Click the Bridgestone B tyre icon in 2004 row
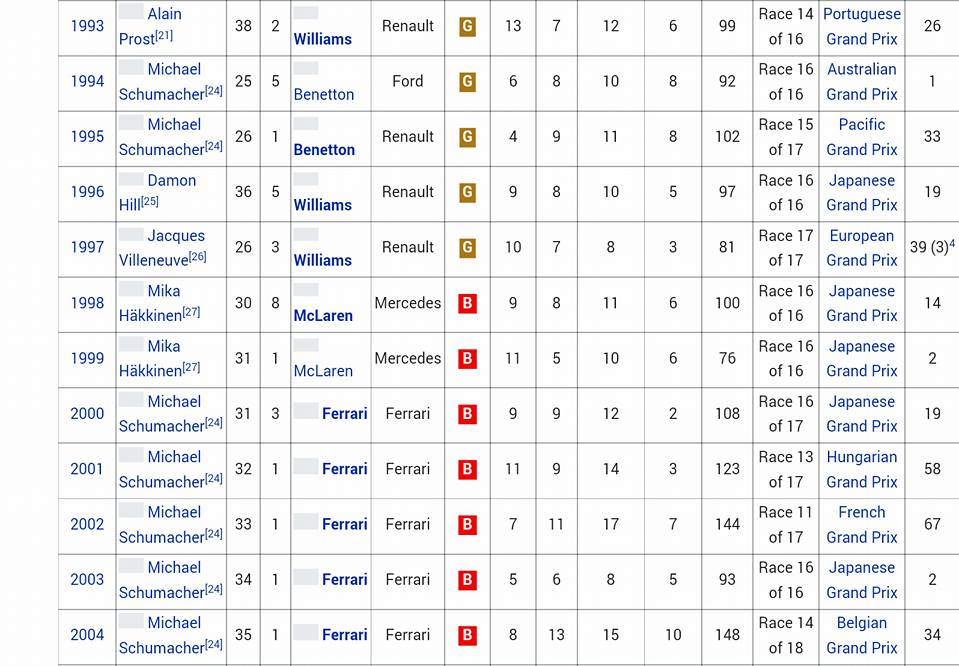This screenshot has width=959, height=666. 467,635
